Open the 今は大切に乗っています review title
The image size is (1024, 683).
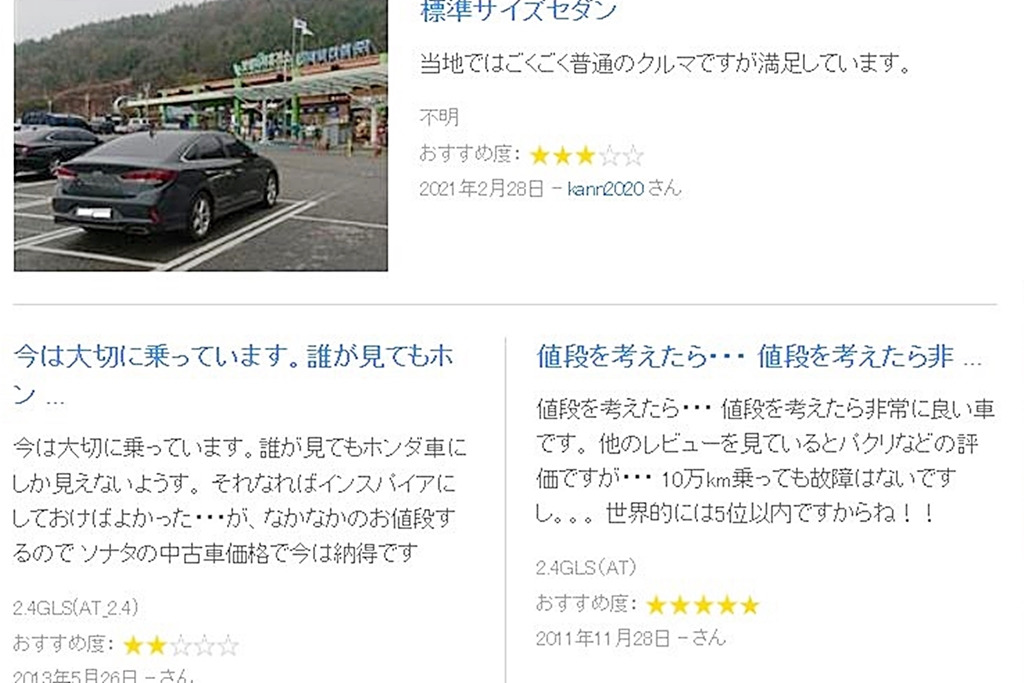(233, 375)
